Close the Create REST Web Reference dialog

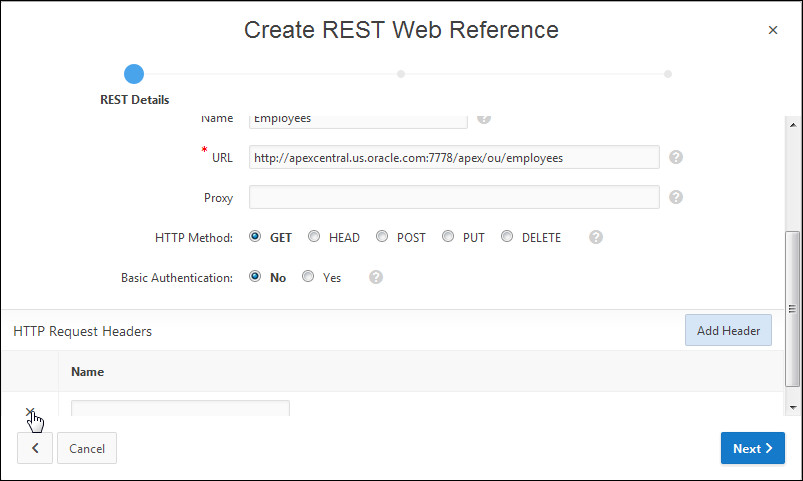(772, 30)
